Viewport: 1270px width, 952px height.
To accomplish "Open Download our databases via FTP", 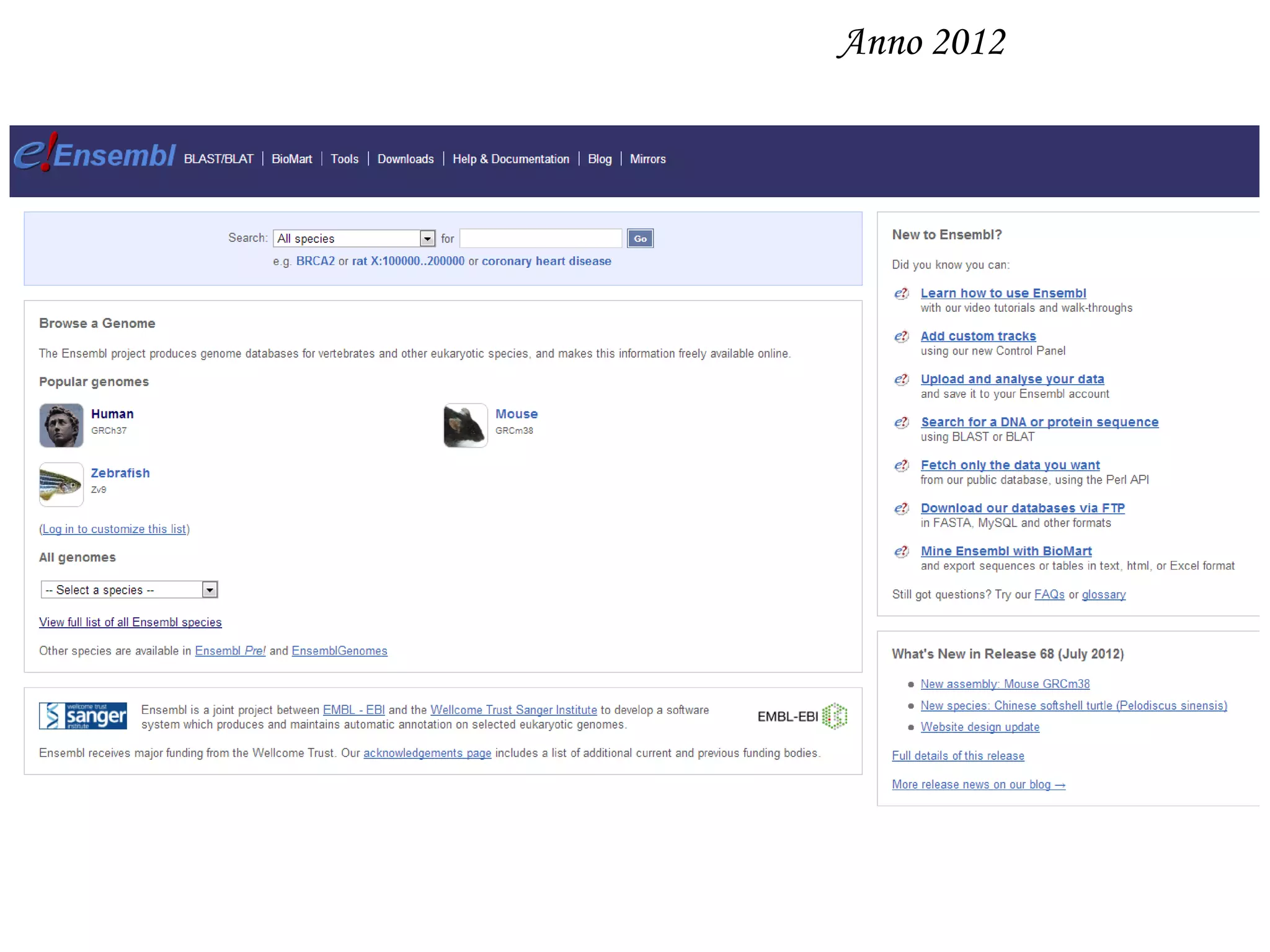I will [x=1023, y=508].
